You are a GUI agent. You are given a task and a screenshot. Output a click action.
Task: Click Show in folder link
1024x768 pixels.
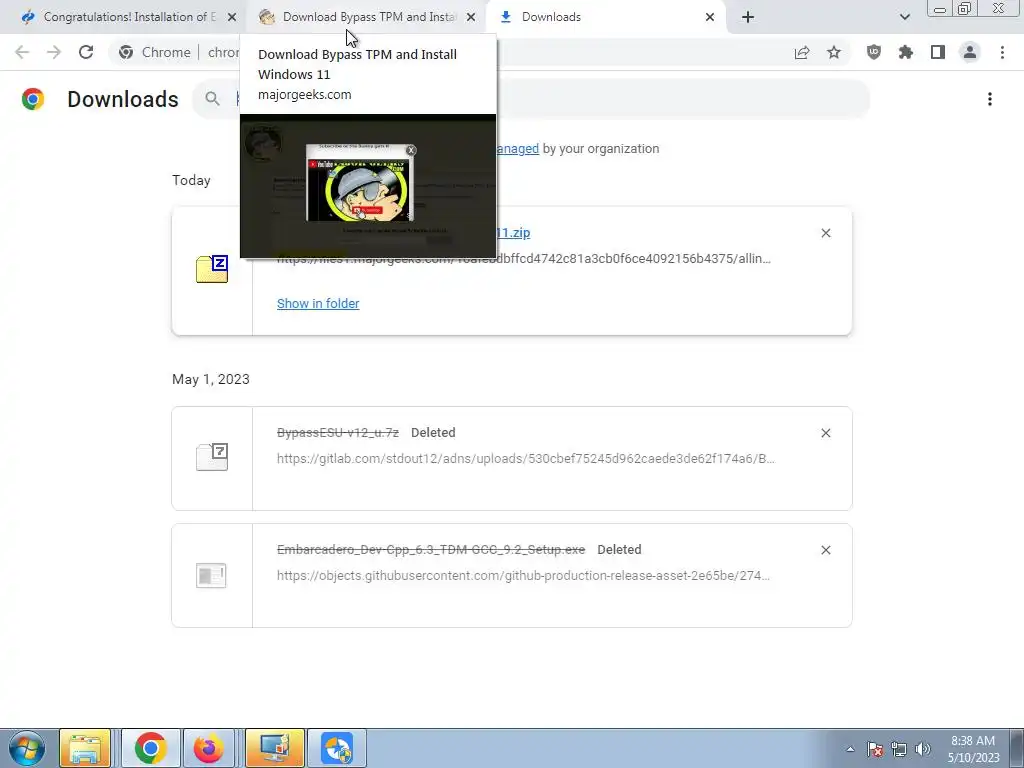click(318, 304)
